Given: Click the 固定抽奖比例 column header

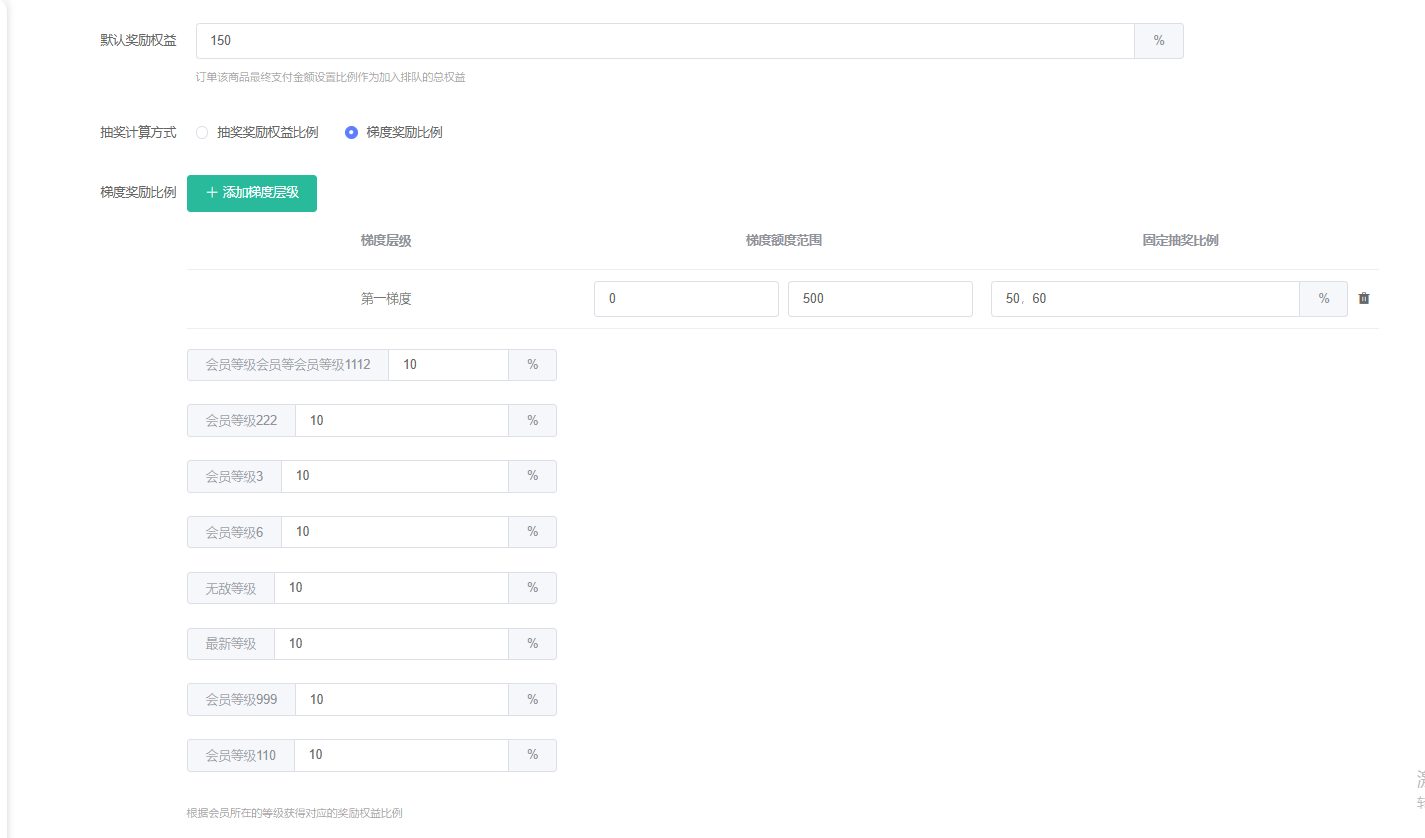Looking at the screenshot, I should [x=1180, y=241].
